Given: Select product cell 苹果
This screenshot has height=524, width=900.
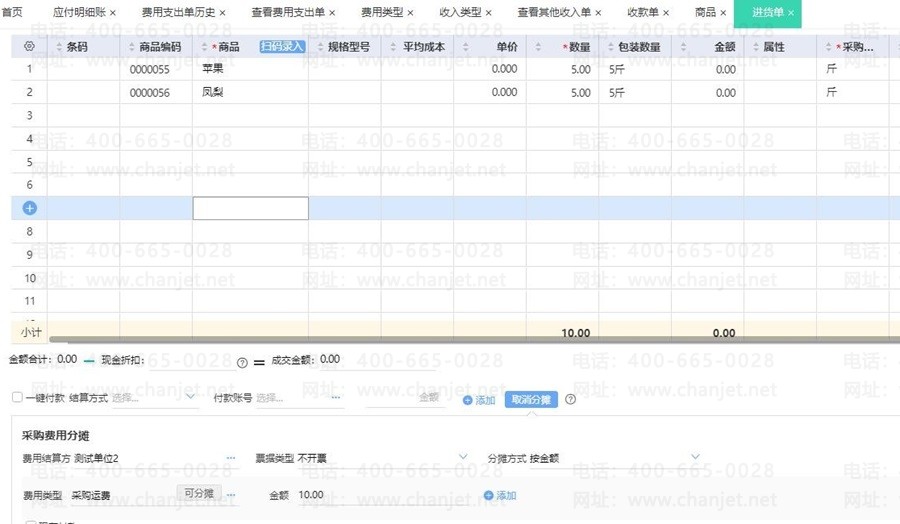Looking at the screenshot, I should click(x=250, y=69).
